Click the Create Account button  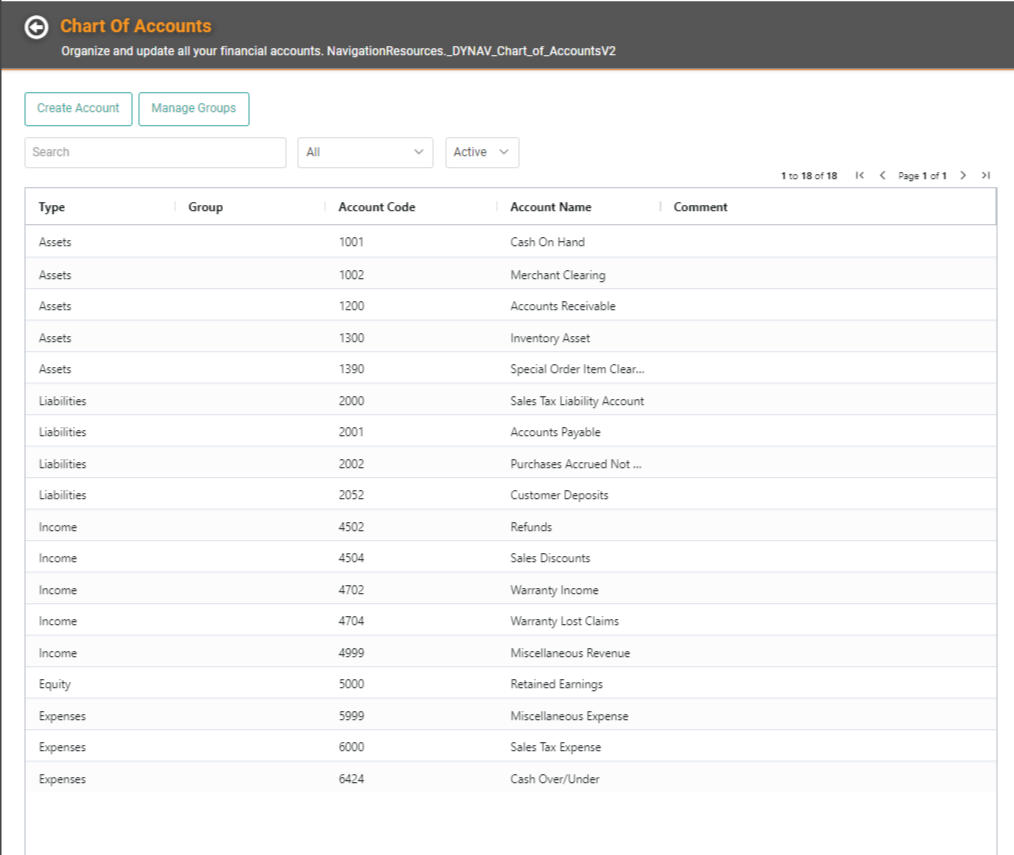(78, 109)
